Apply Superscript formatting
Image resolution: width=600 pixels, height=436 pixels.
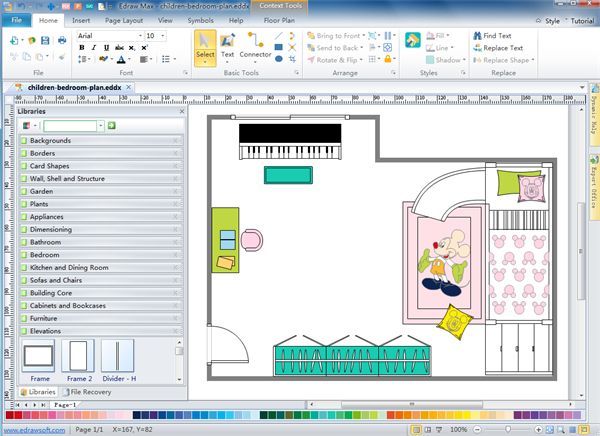144,47
